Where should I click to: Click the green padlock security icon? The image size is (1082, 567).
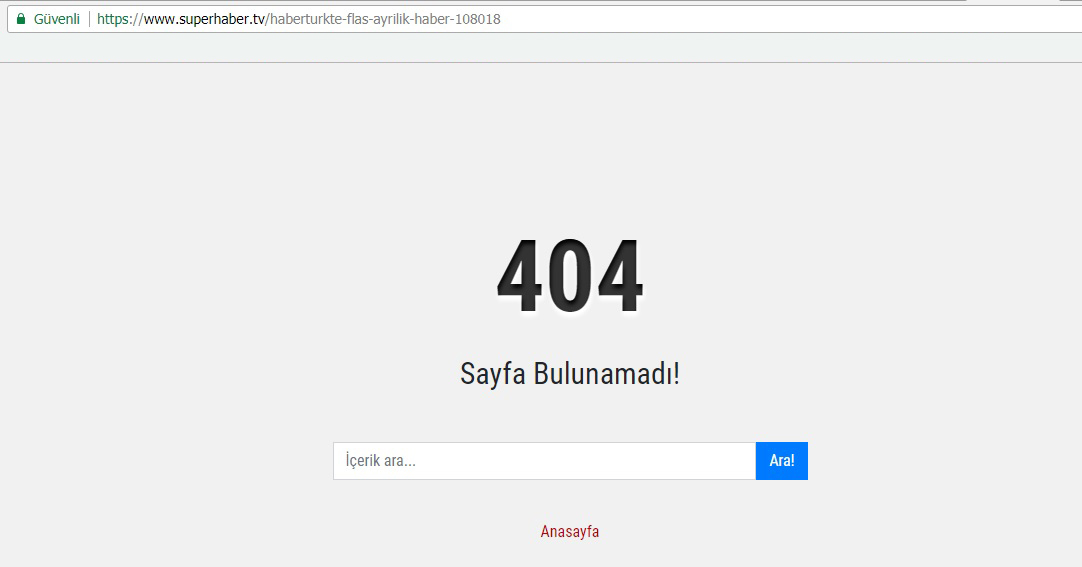(20, 19)
